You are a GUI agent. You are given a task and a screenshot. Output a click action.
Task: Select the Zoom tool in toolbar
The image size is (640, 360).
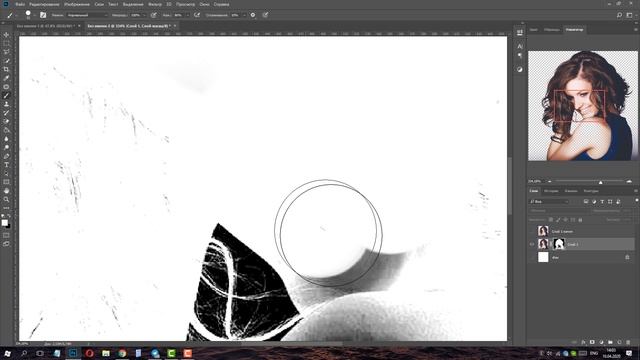(6, 200)
